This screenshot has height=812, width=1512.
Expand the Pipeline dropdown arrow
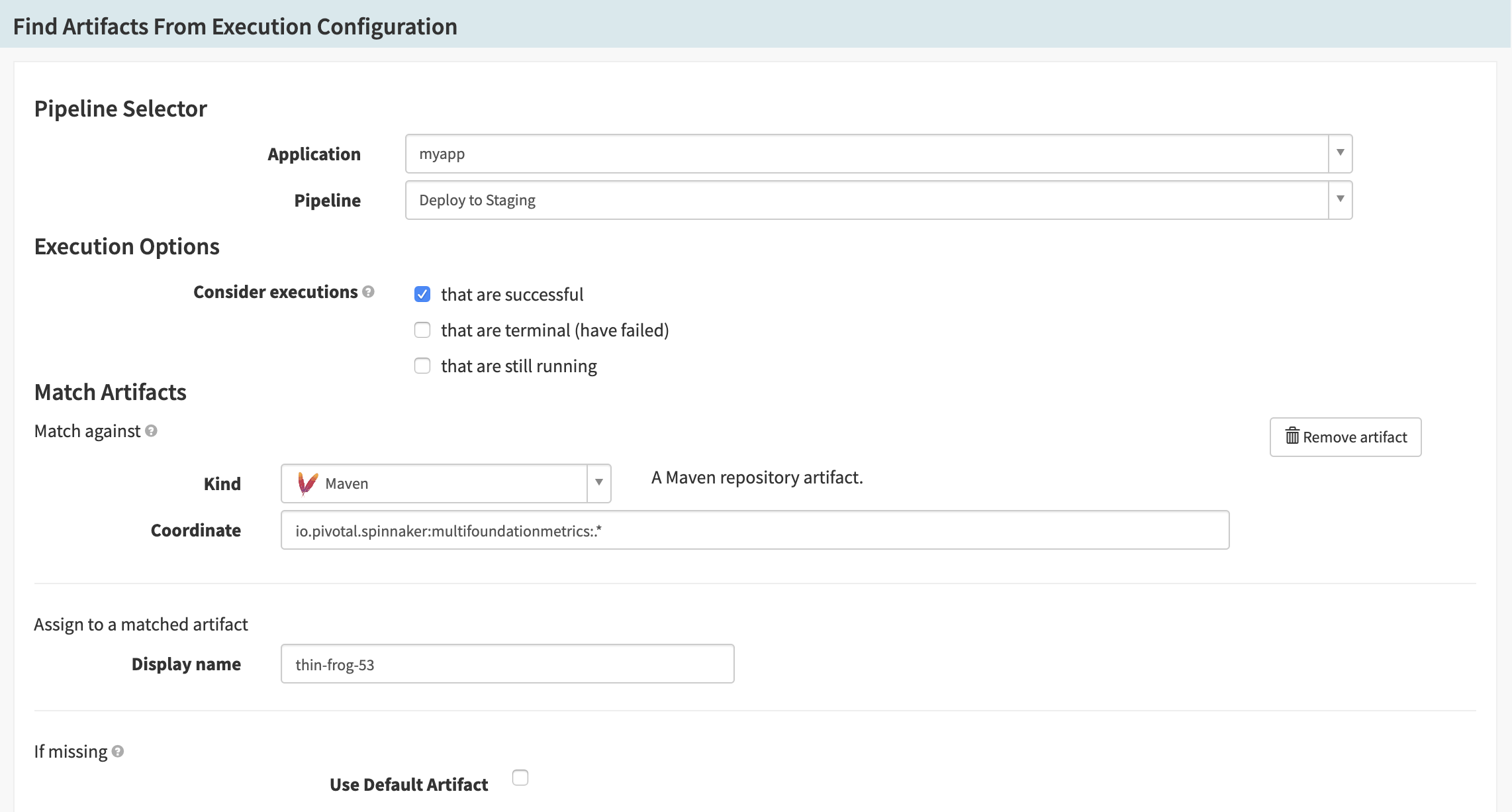[1340, 200]
